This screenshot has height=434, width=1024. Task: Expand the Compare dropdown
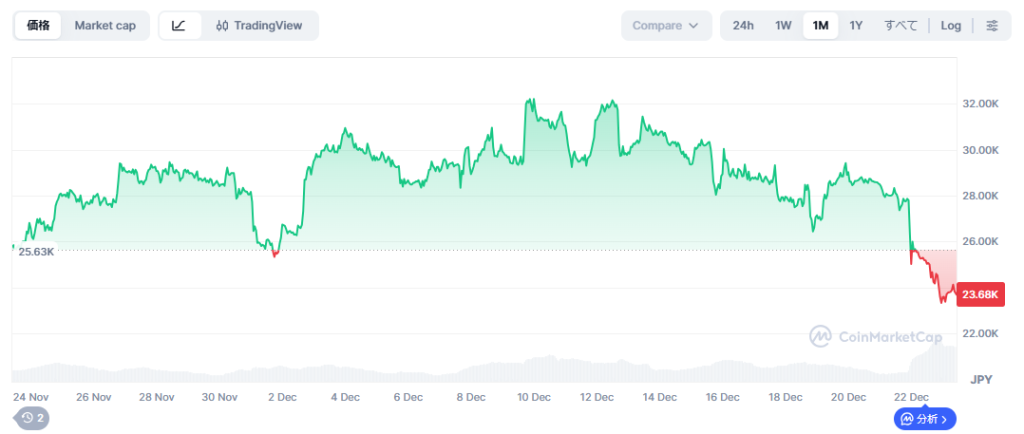(666, 26)
